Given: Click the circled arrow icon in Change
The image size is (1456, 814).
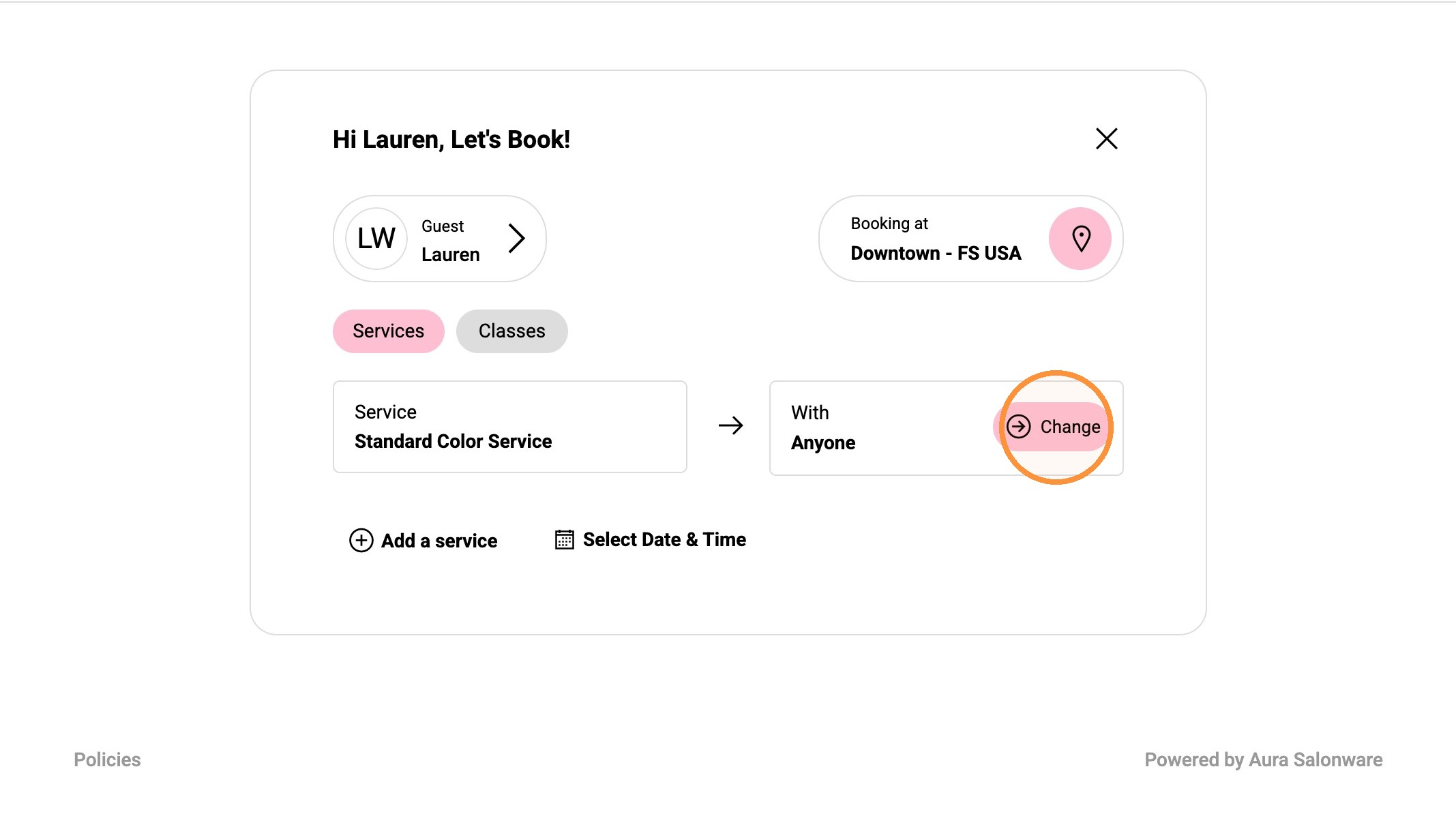Looking at the screenshot, I should [x=1018, y=427].
